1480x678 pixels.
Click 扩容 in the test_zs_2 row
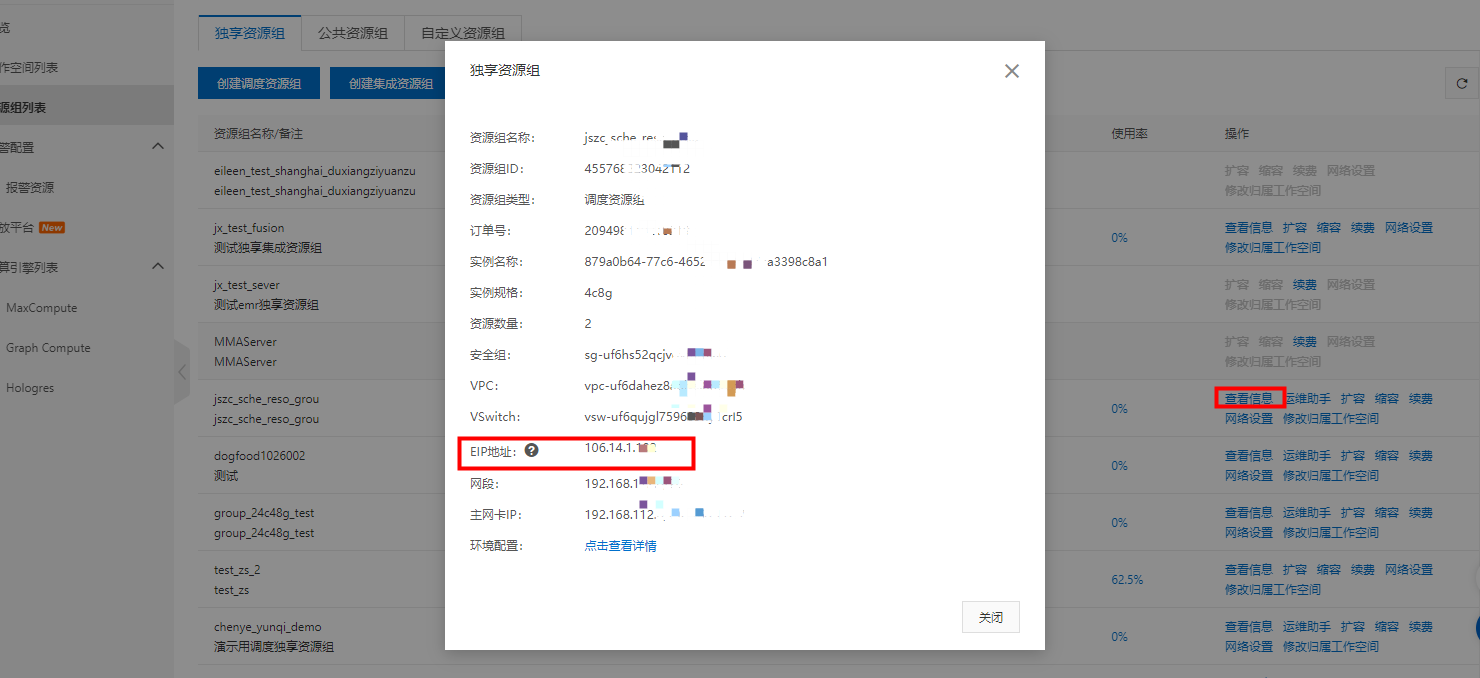1295,570
